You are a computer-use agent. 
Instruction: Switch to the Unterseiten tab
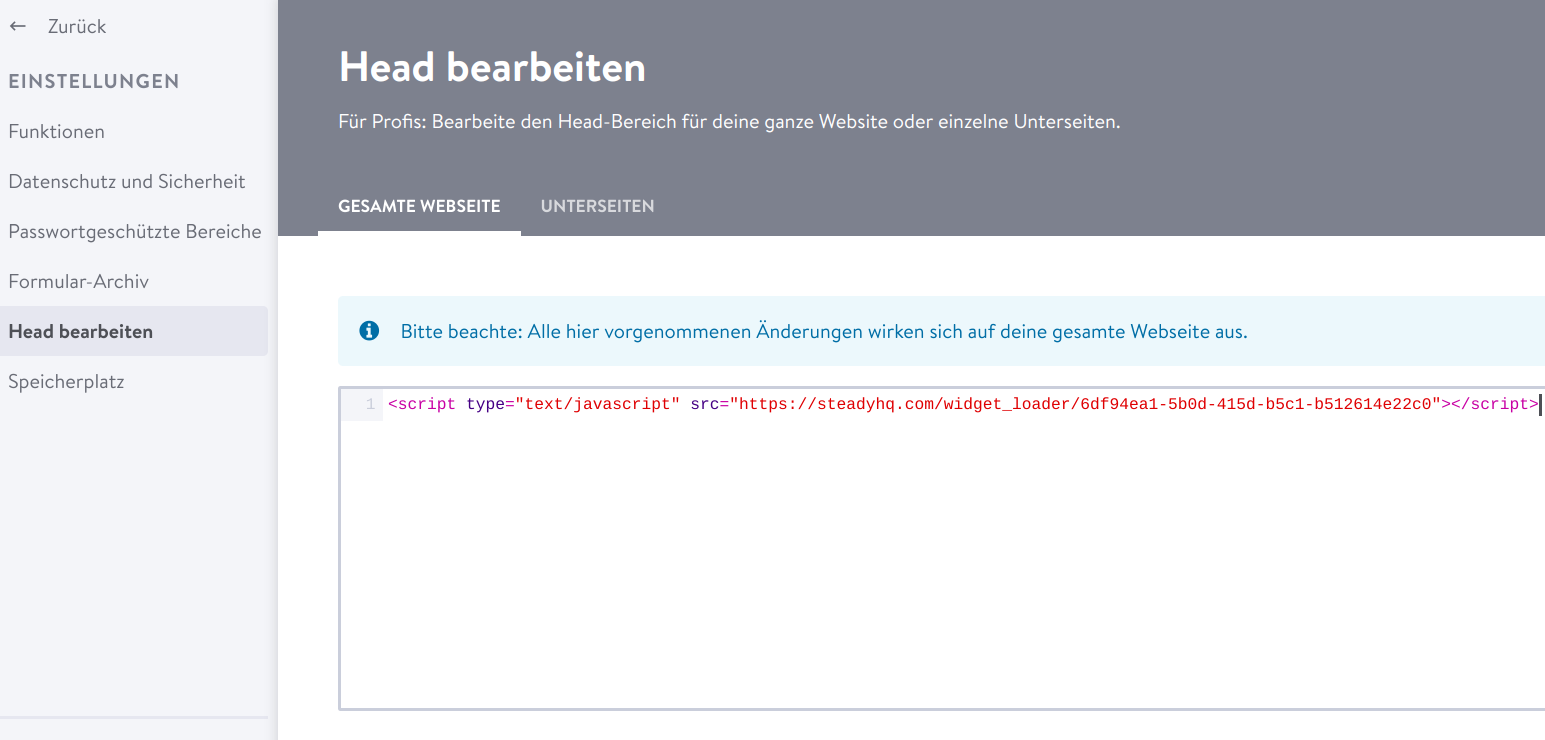point(597,206)
